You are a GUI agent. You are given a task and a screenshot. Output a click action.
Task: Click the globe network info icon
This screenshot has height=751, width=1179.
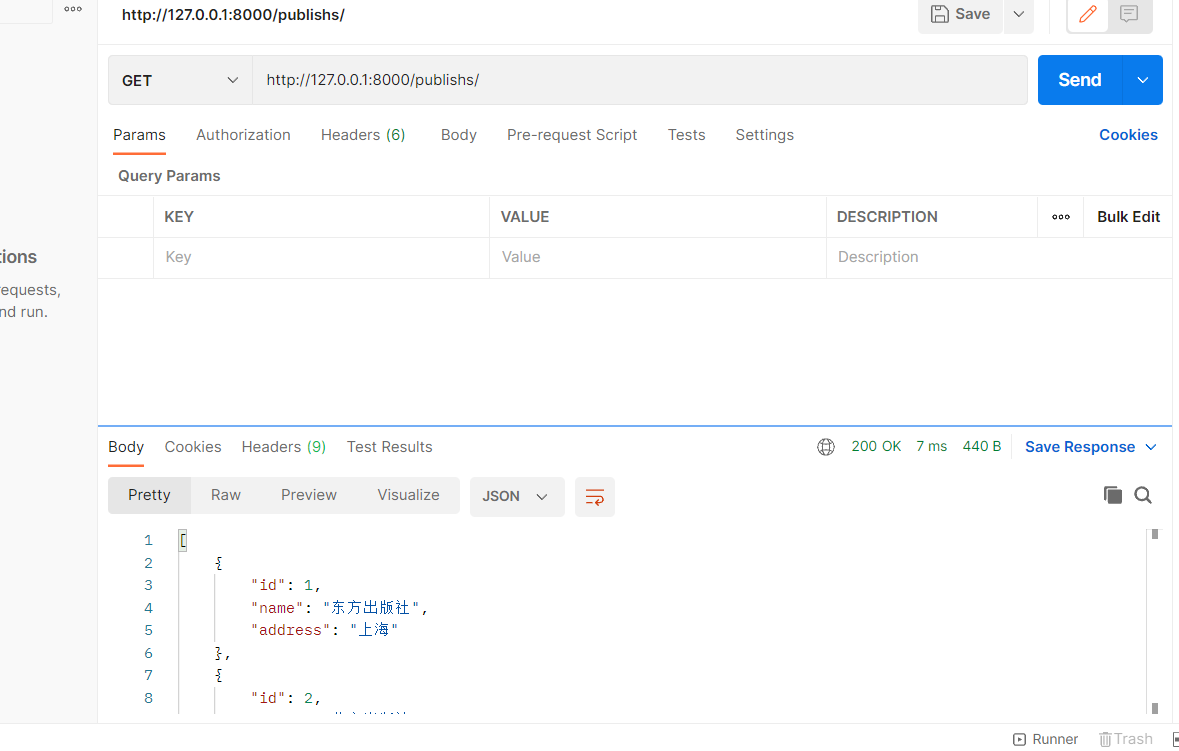point(826,447)
